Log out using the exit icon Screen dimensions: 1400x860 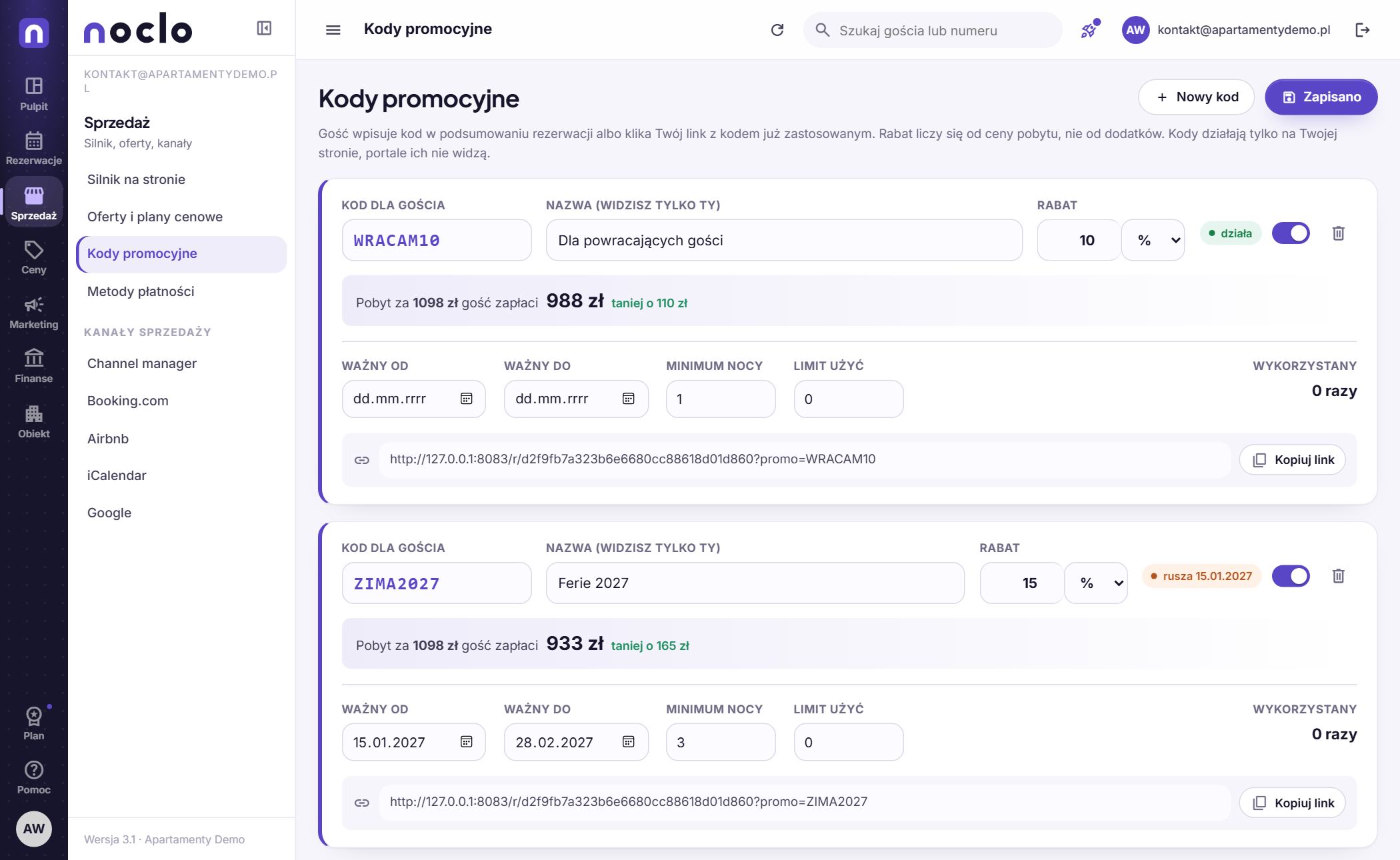click(x=1363, y=30)
